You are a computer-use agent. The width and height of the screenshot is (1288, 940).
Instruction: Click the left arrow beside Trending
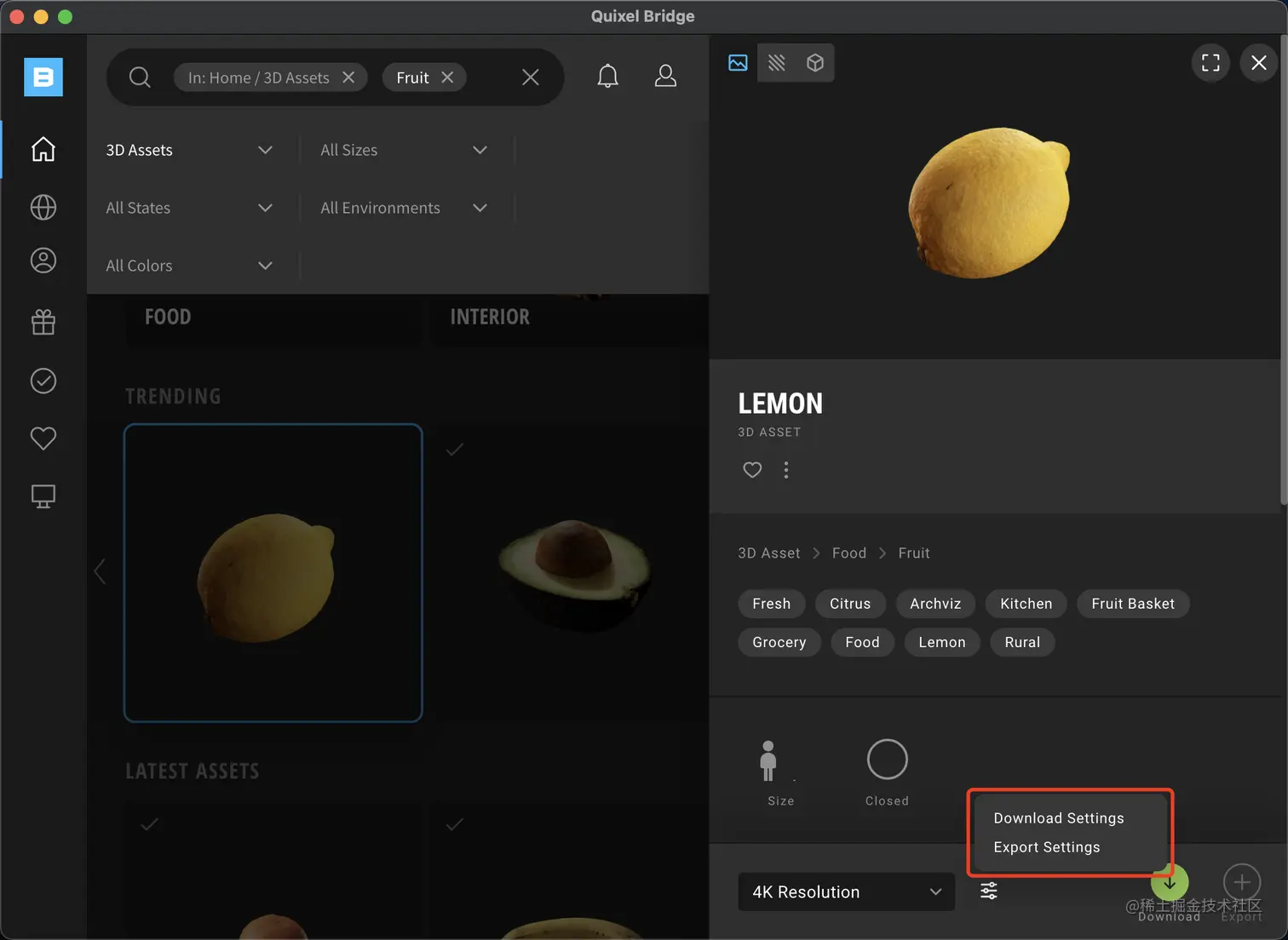(x=100, y=571)
